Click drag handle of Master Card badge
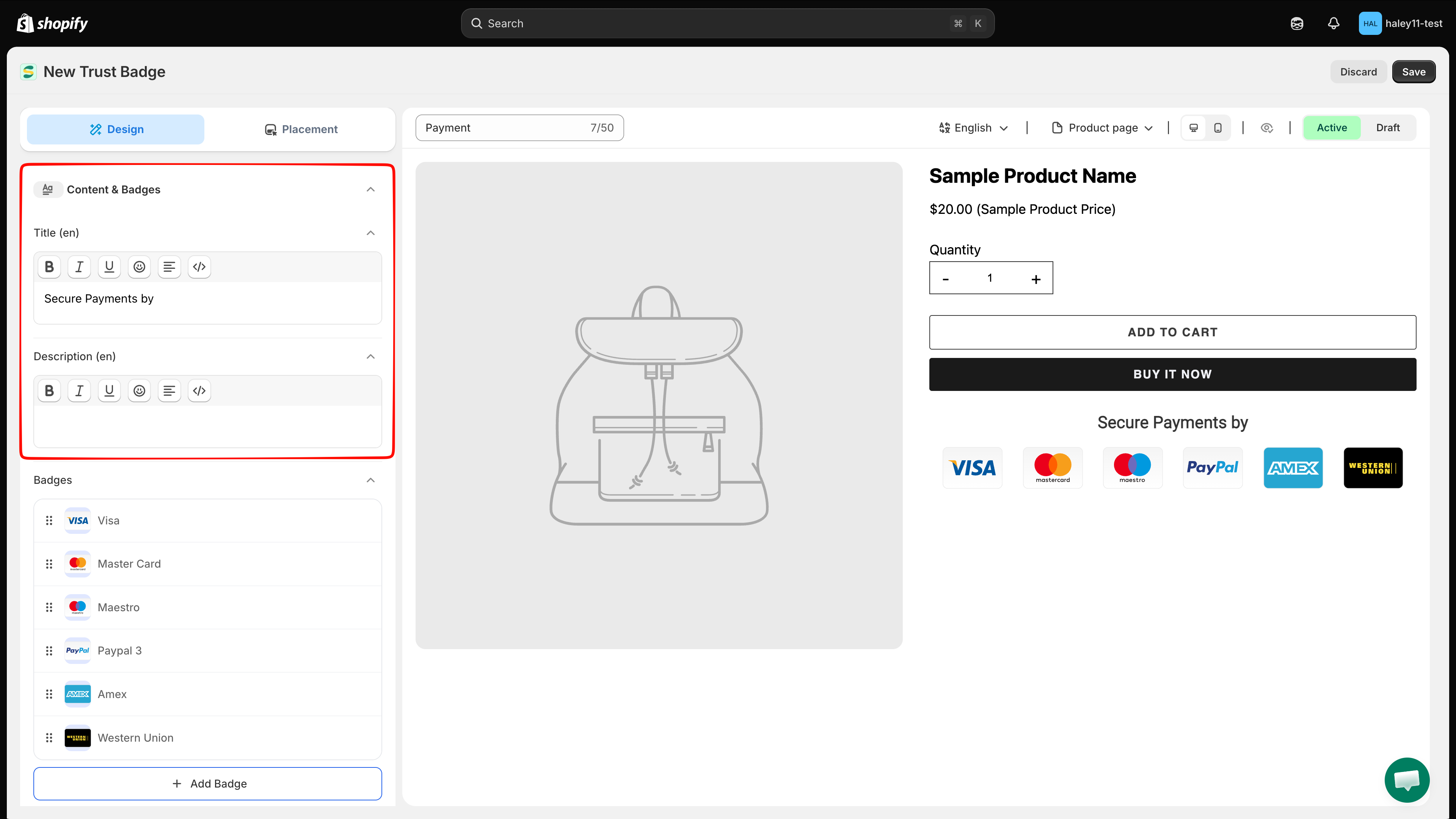This screenshot has width=1456, height=819. tap(49, 564)
